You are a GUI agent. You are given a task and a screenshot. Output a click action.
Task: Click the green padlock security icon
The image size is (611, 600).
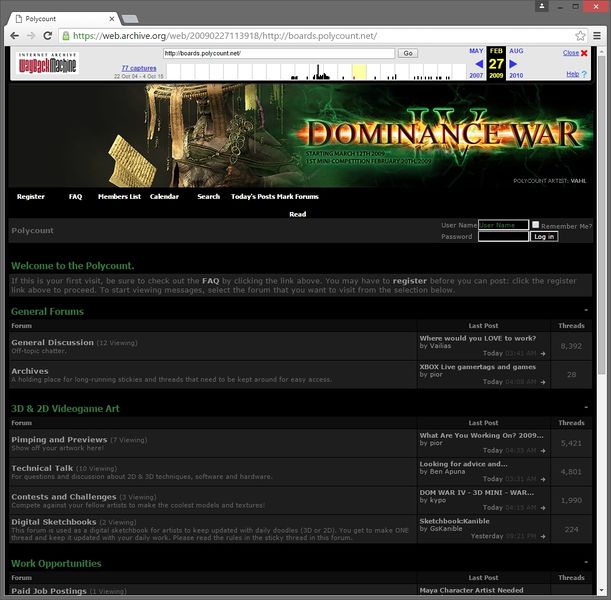point(66,36)
